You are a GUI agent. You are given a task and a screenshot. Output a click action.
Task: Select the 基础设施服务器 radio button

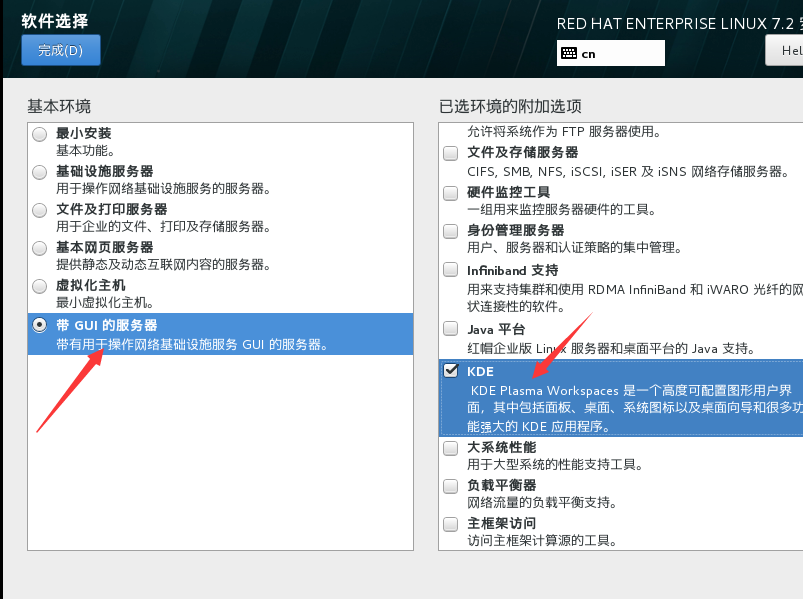[x=39, y=172]
